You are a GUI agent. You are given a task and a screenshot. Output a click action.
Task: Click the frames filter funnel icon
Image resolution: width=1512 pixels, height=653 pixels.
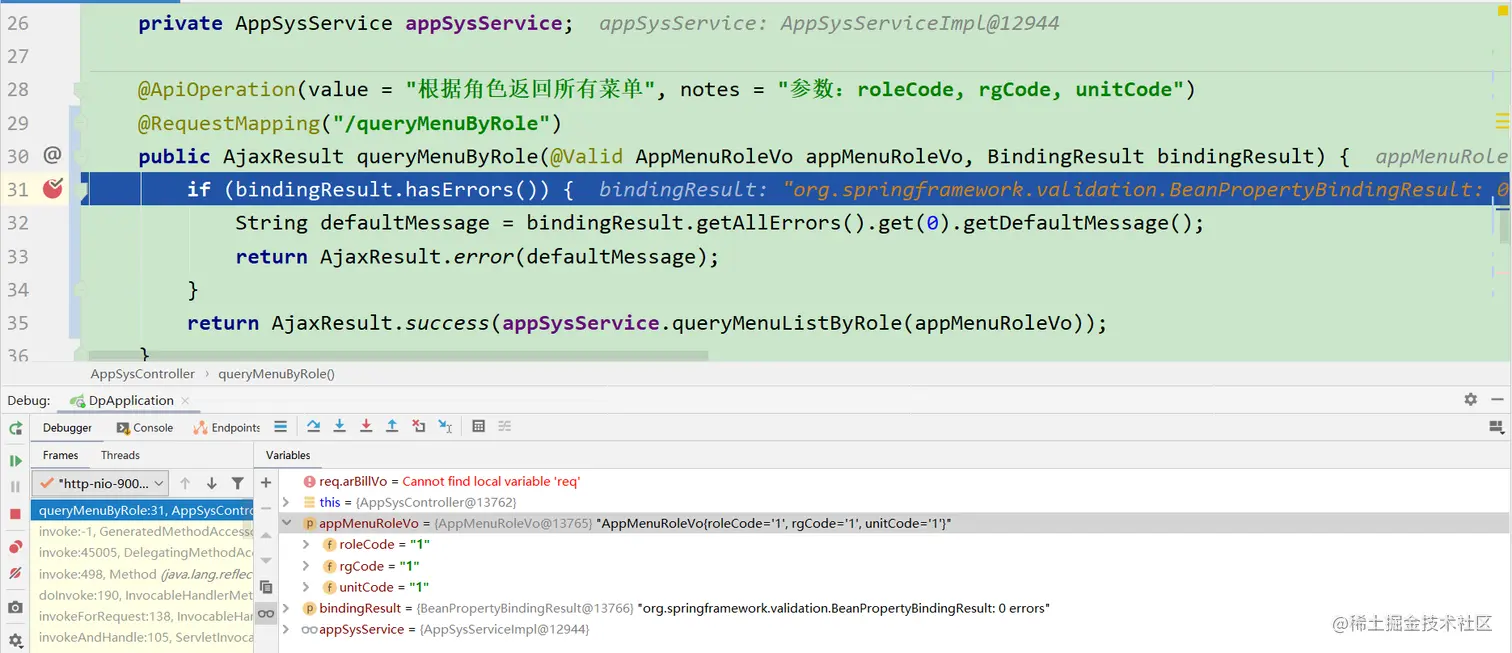click(x=237, y=483)
